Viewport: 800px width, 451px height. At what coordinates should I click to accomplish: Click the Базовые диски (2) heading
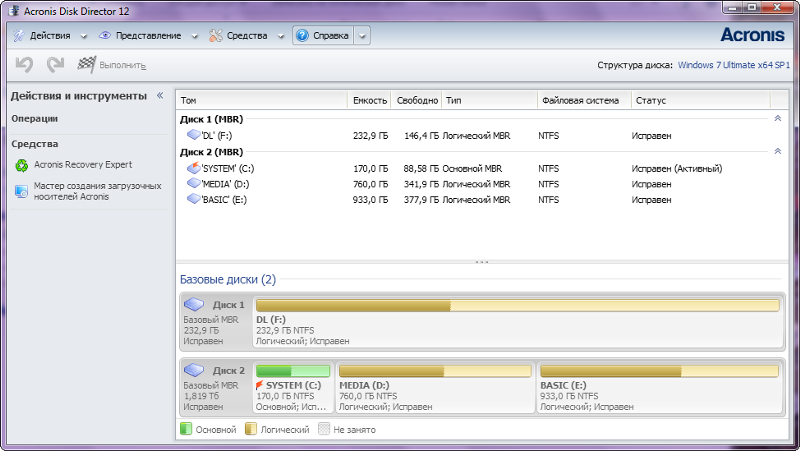[228, 280]
